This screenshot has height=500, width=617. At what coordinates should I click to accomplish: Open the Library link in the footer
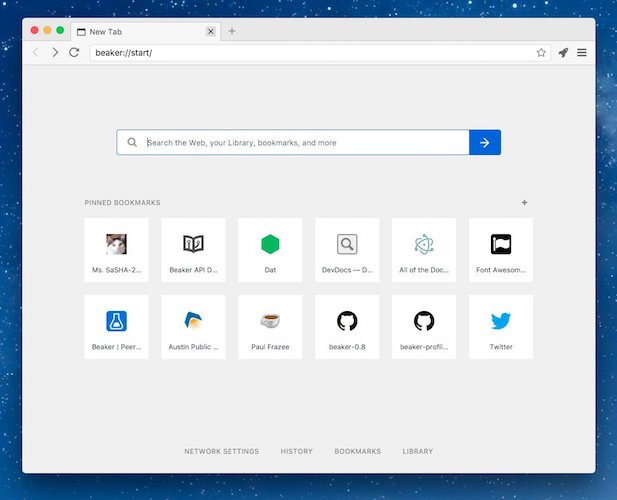417,451
